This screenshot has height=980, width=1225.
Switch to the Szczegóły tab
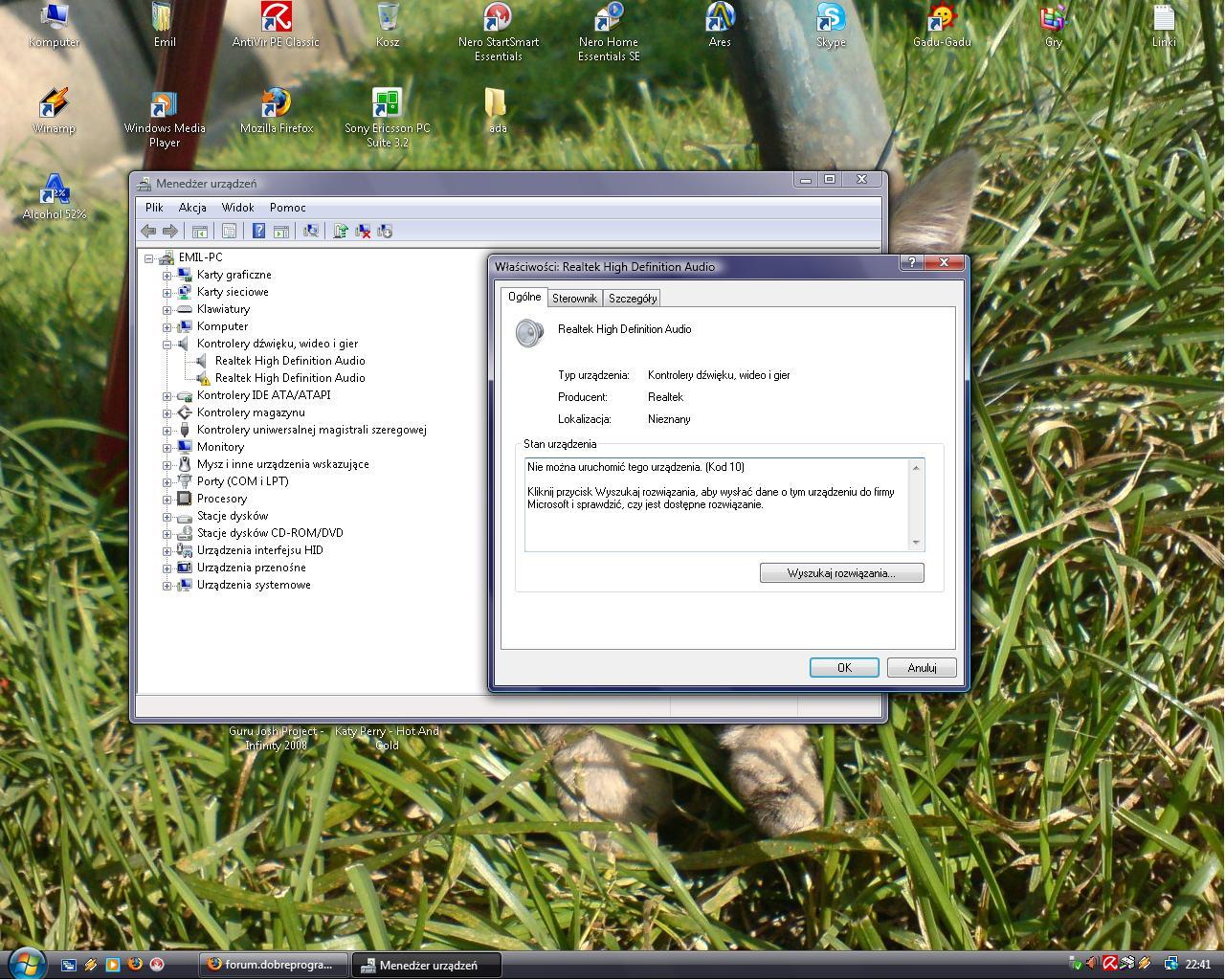click(633, 299)
